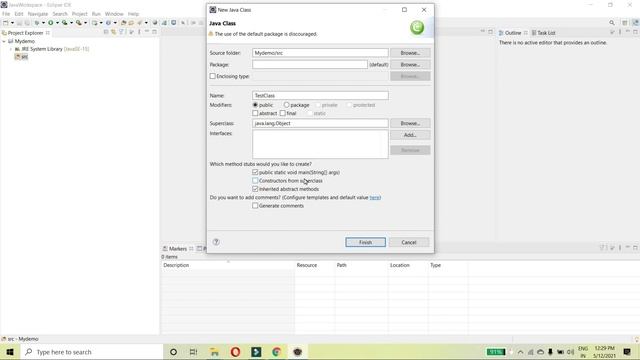The height and width of the screenshot is (360, 640).
Task: Click the green Run toolbar icon
Action: [51, 23]
